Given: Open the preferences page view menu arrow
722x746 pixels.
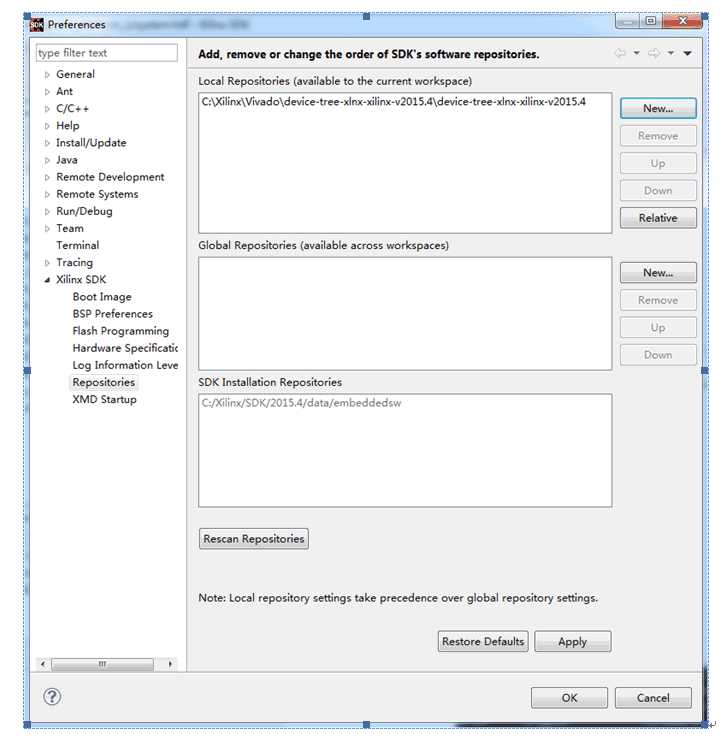Looking at the screenshot, I should tap(687, 53).
